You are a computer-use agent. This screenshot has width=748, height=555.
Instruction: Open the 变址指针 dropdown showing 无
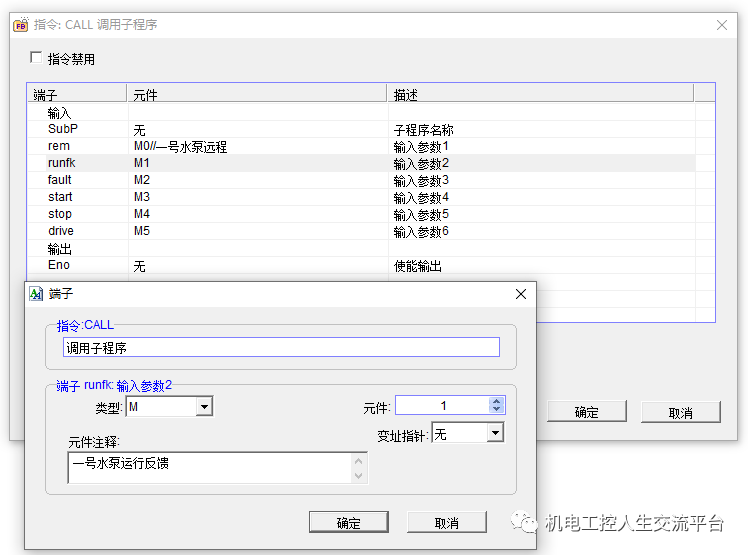(x=495, y=433)
